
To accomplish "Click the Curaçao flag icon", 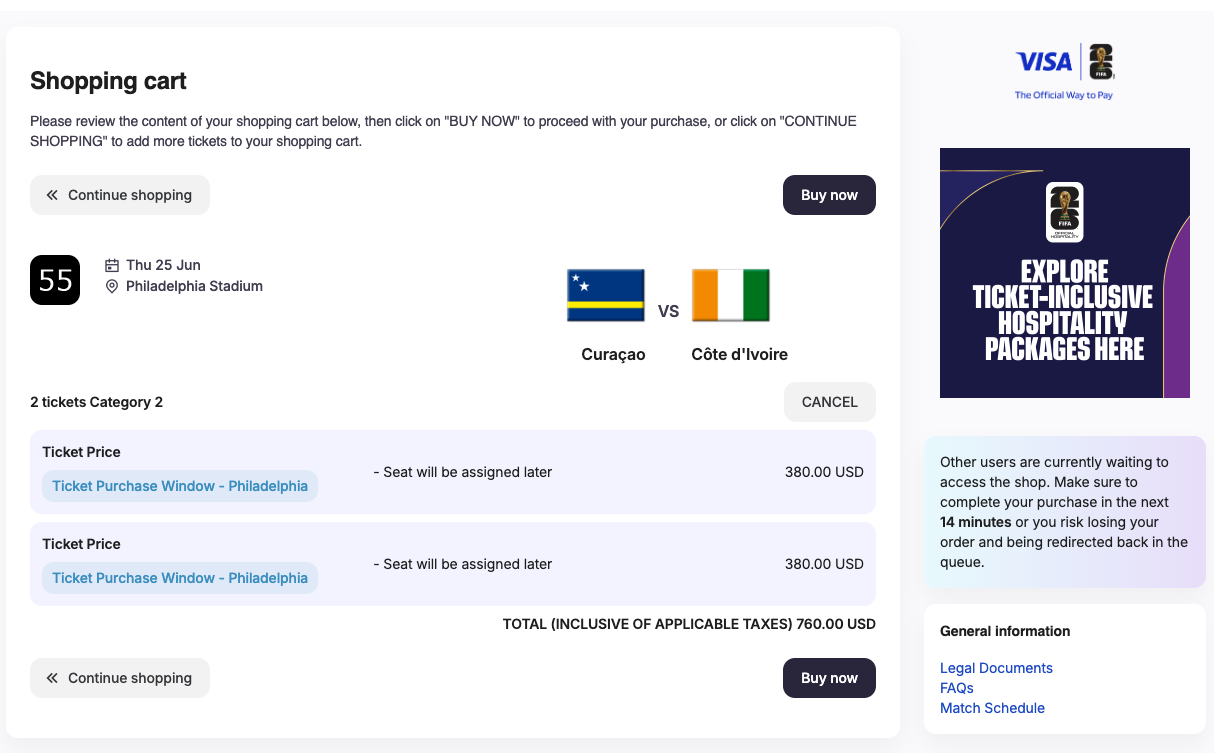I will tap(605, 295).
